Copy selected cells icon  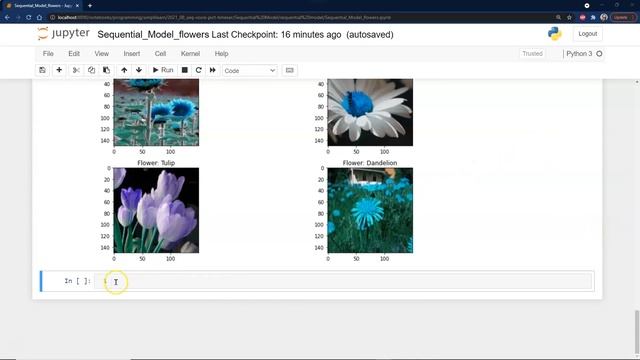[91, 70]
